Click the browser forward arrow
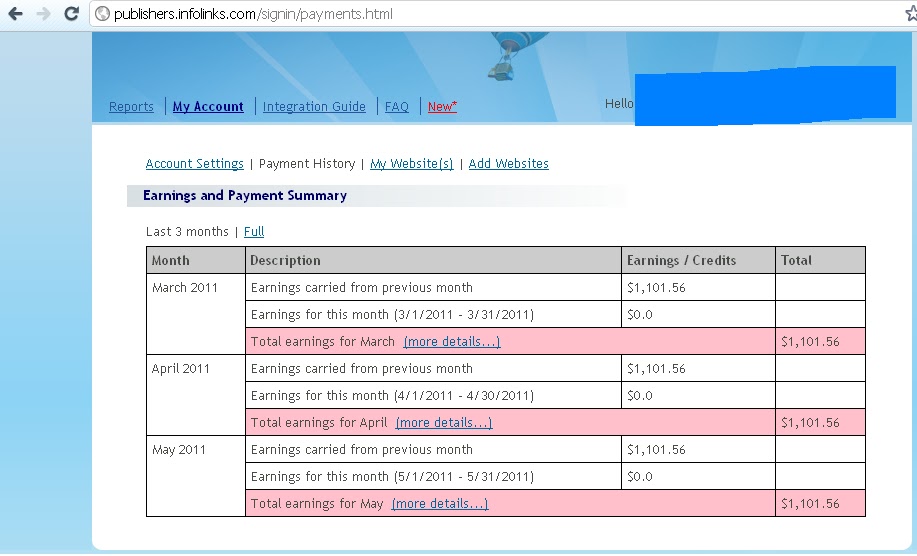The height and width of the screenshot is (556, 917). pos(43,13)
